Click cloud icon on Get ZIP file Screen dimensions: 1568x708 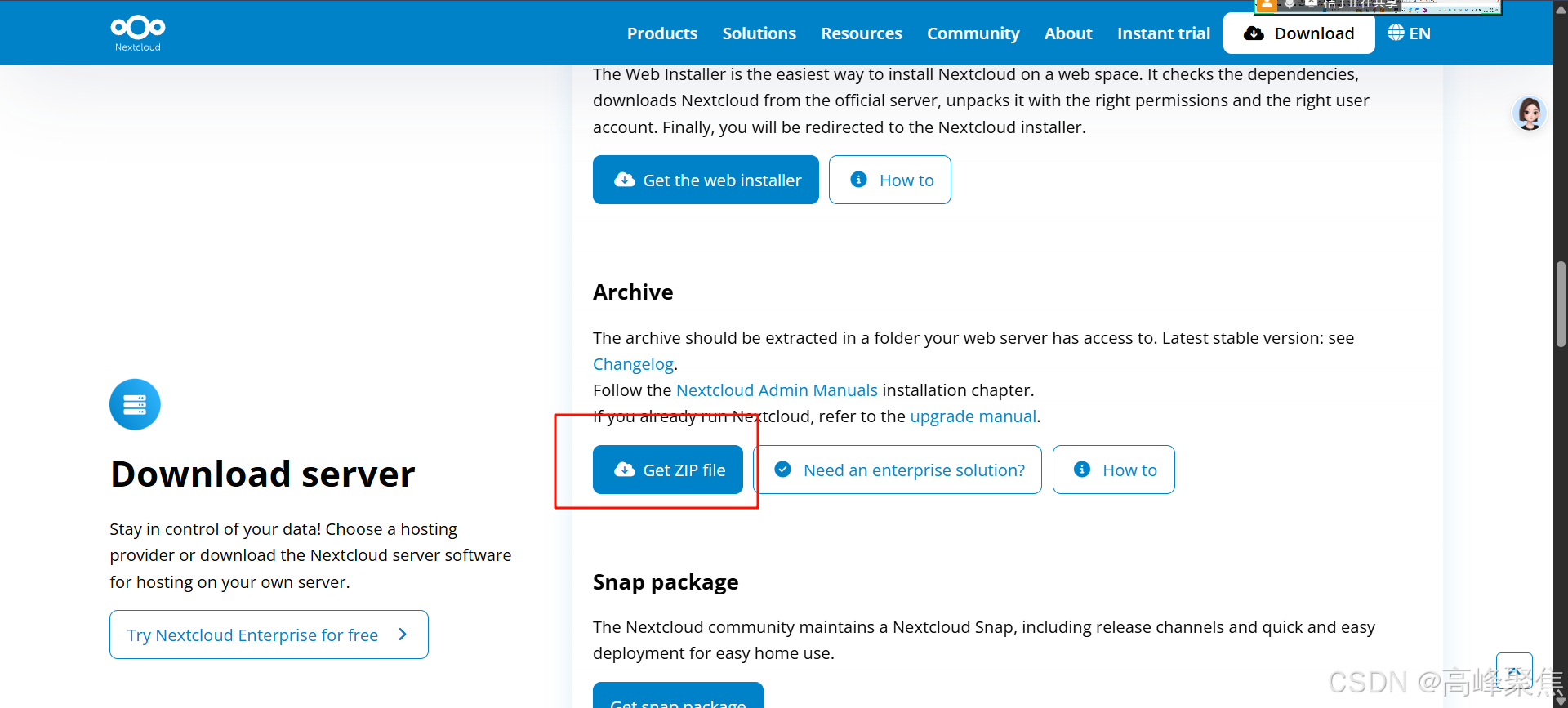pos(625,470)
